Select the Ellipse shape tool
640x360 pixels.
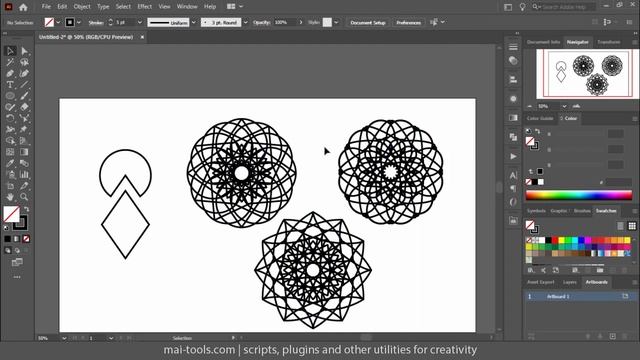(10, 96)
